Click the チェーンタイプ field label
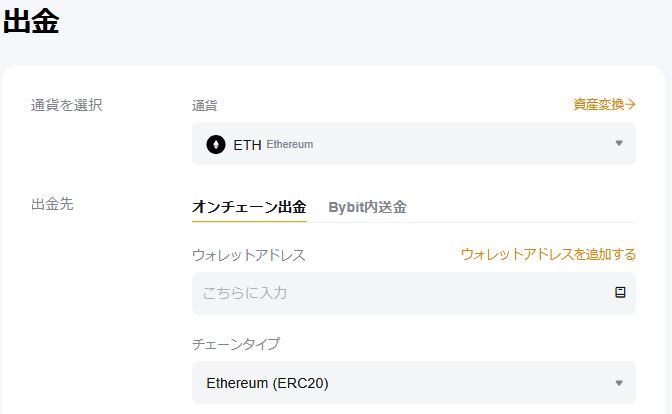Screen dimensions: 672x414 pyautogui.click(x=236, y=344)
